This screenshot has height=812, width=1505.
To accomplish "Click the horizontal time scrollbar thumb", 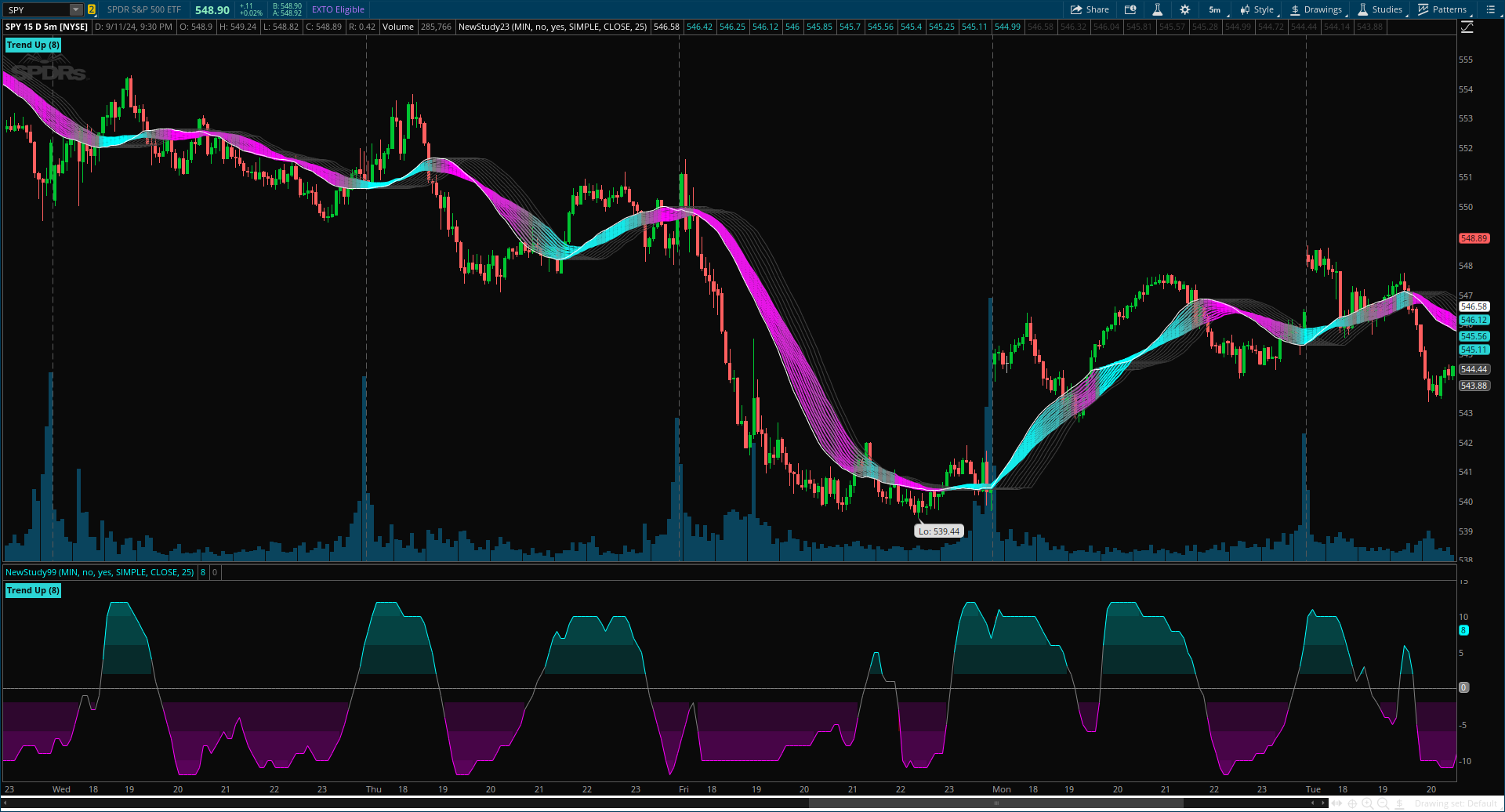I will coord(995,803).
